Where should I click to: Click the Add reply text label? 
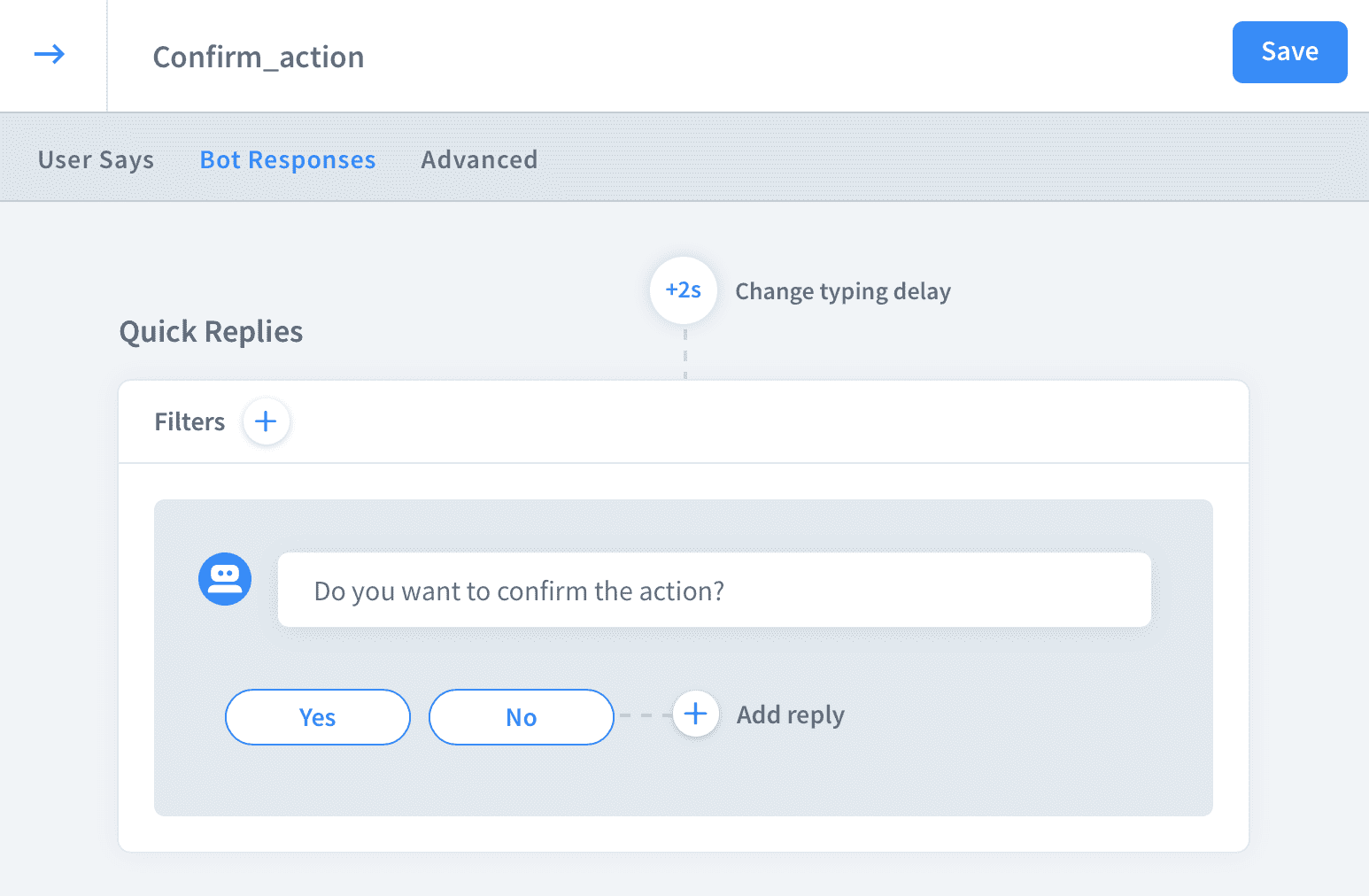tap(791, 714)
